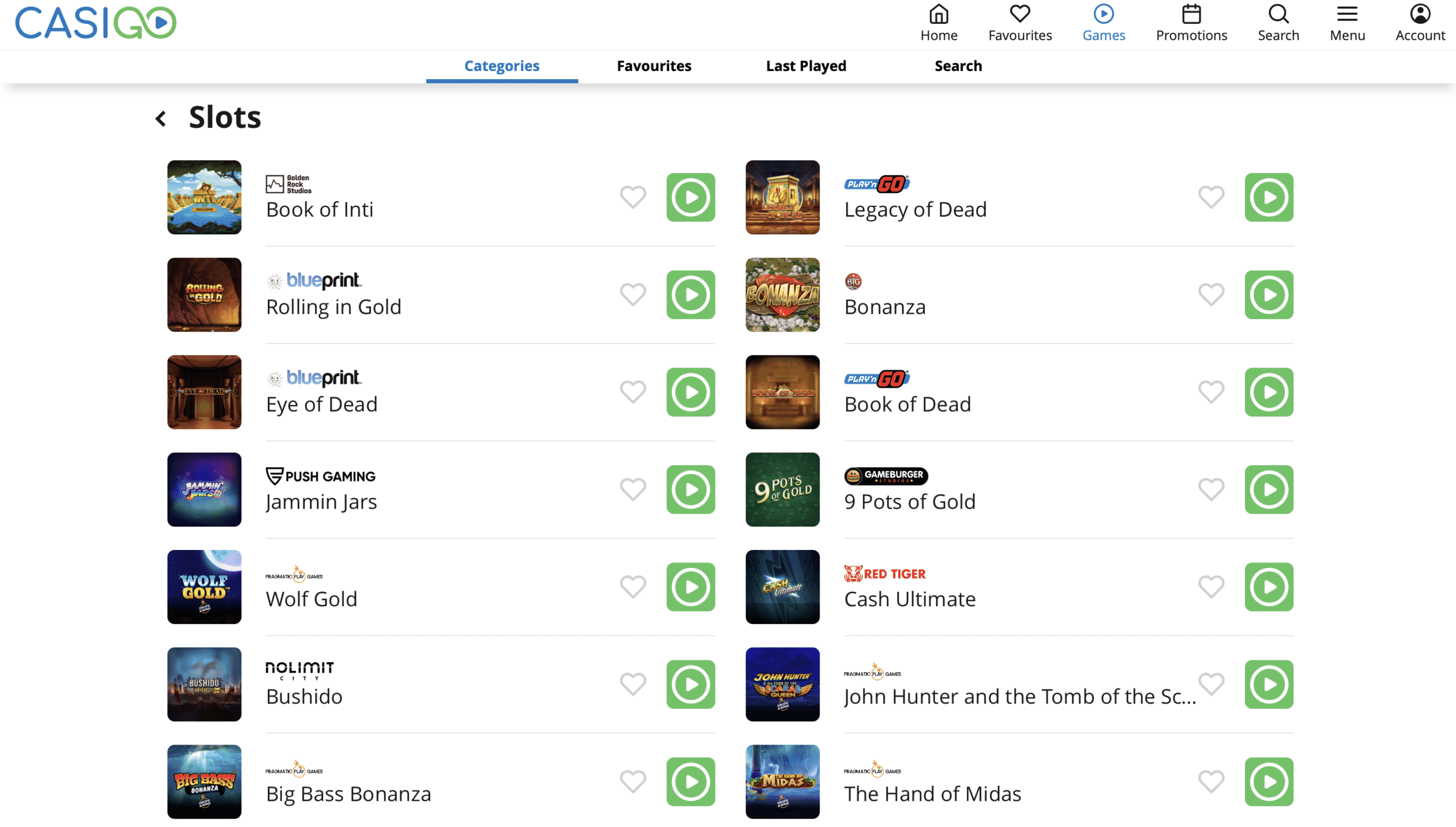Play The Hand of Midas
This screenshot has width=1456, height=827.
tap(1268, 781)
